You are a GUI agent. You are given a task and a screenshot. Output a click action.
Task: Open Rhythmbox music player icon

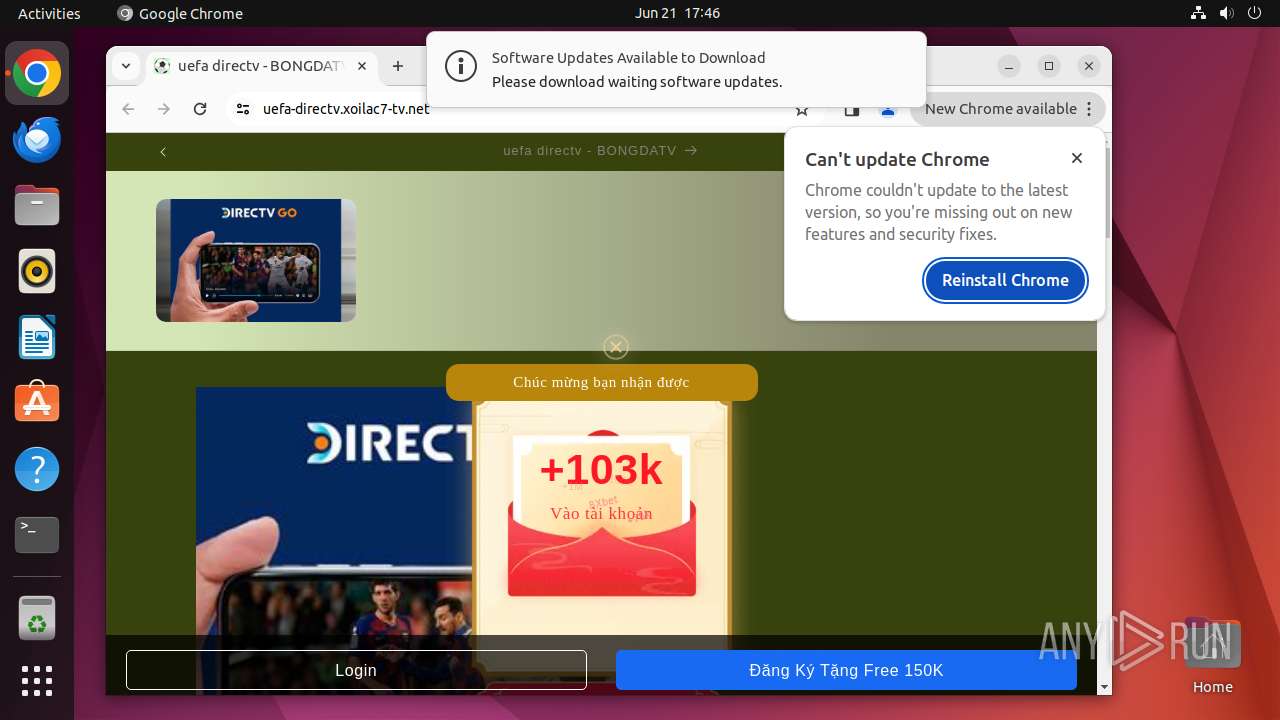37,271
